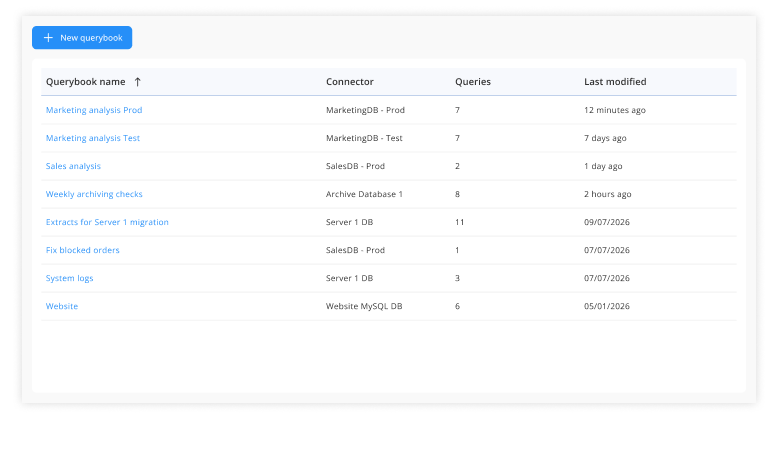Select the 7 days ago timestamp

(605, 138)
